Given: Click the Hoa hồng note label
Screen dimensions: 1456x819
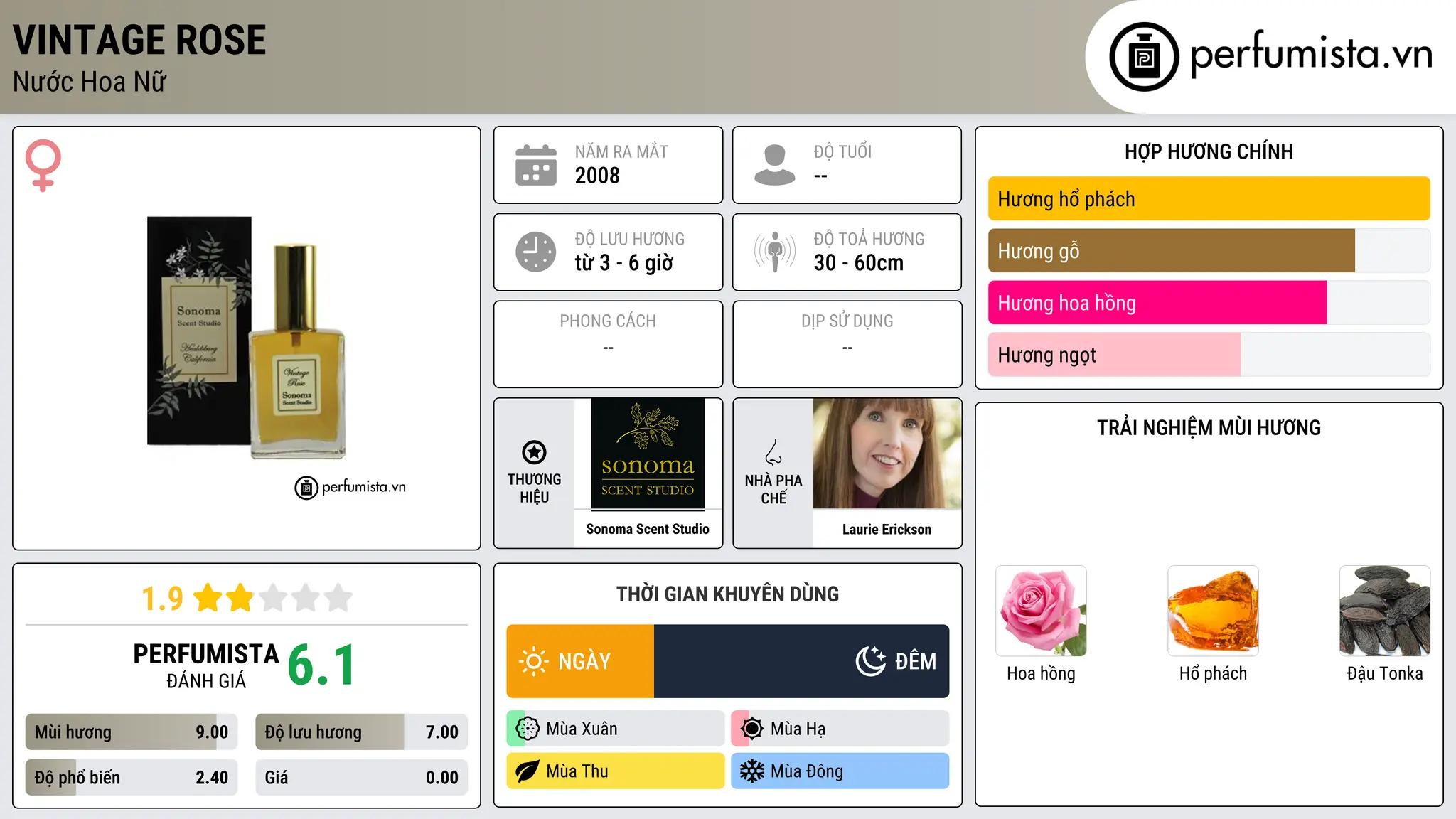Looking at the screenshot, I should tap(1041, 673).
